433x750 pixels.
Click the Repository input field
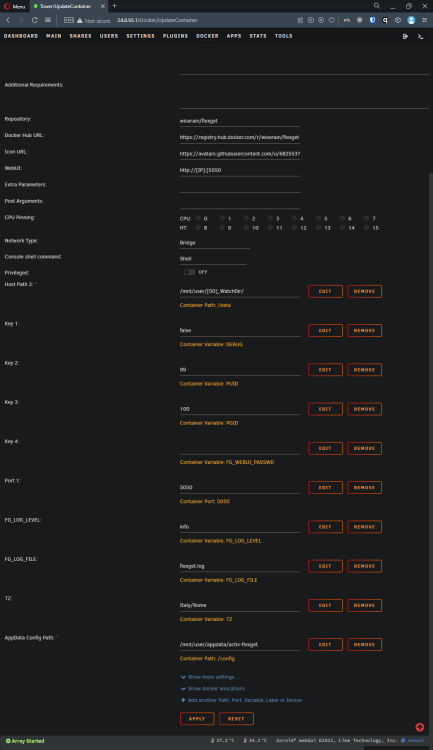click(x=240, y=121)
